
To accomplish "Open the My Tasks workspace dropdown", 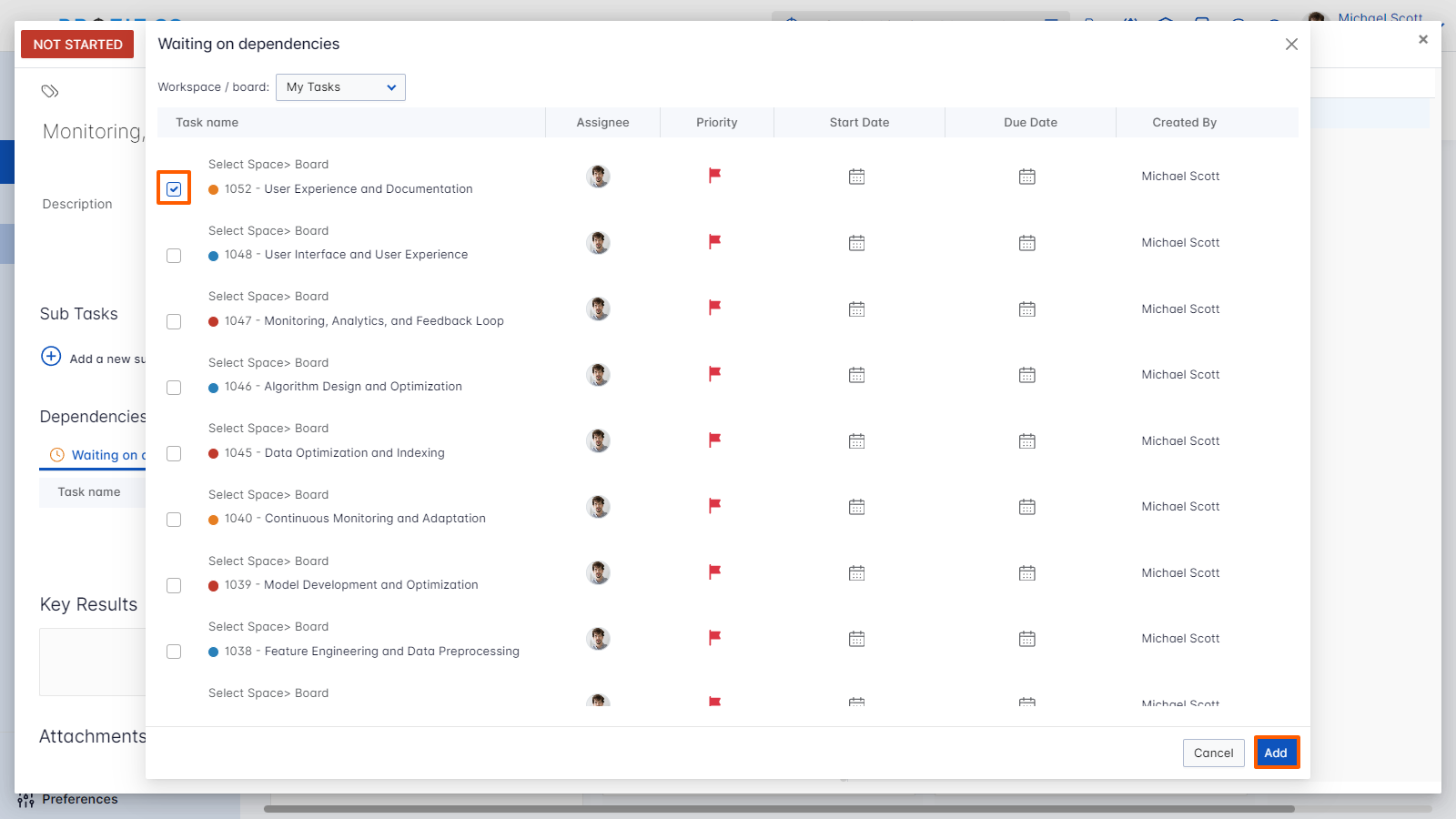I will (339, 87).
